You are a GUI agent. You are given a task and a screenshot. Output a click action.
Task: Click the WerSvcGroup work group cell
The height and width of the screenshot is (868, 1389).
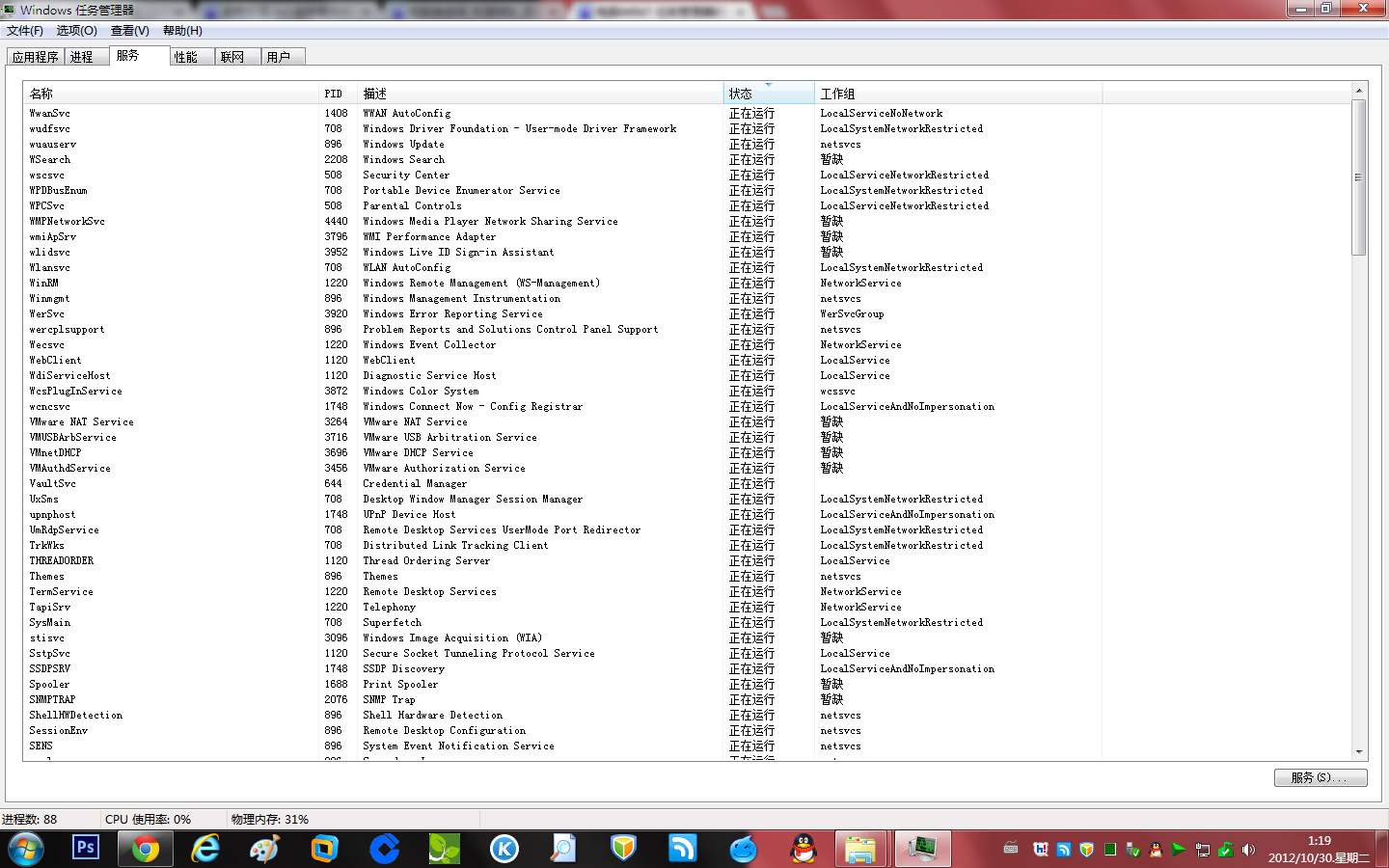coord(852,313)
